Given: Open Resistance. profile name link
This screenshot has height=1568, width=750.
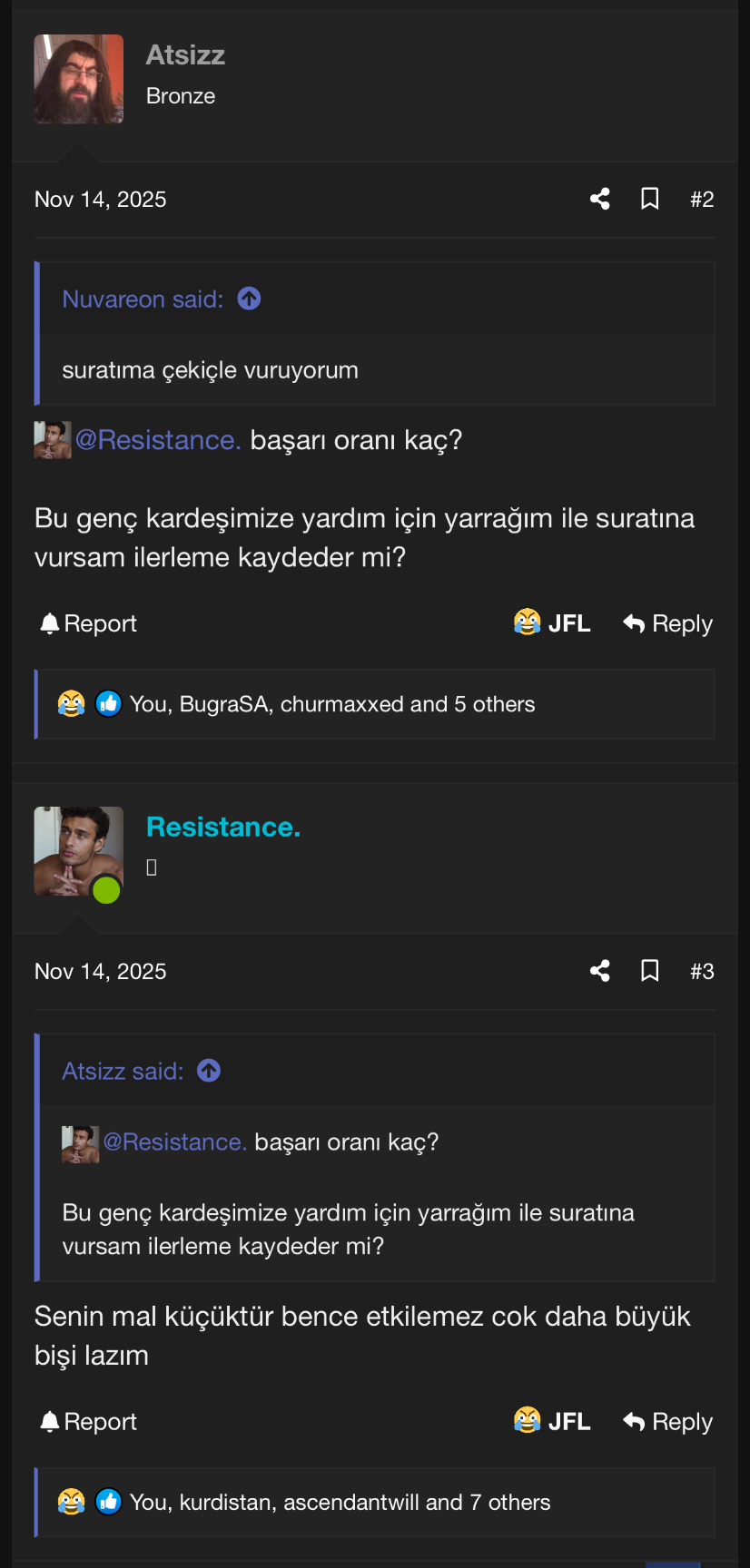Looking at the screenshot, I should point(222,827).
